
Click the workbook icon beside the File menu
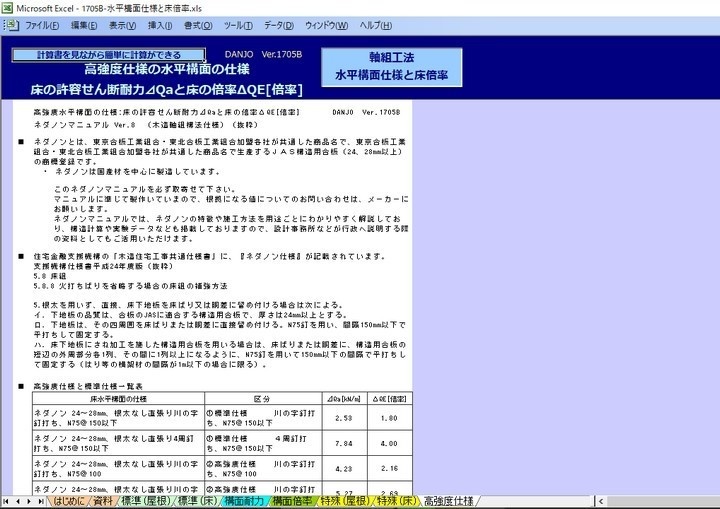click(11, 25)
